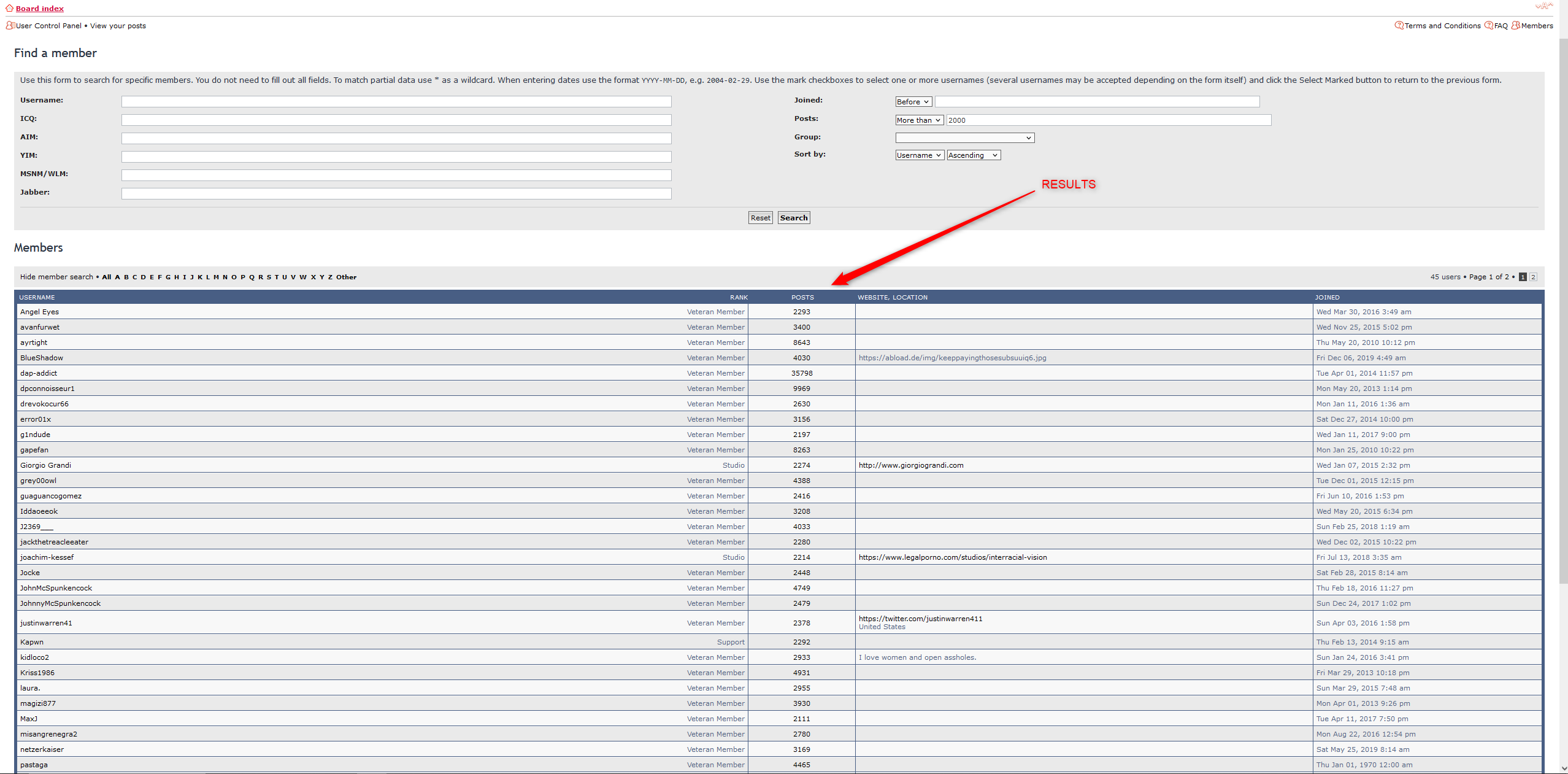
Task: Open the Sort by Username dropdown
Action: click(919, 155)
